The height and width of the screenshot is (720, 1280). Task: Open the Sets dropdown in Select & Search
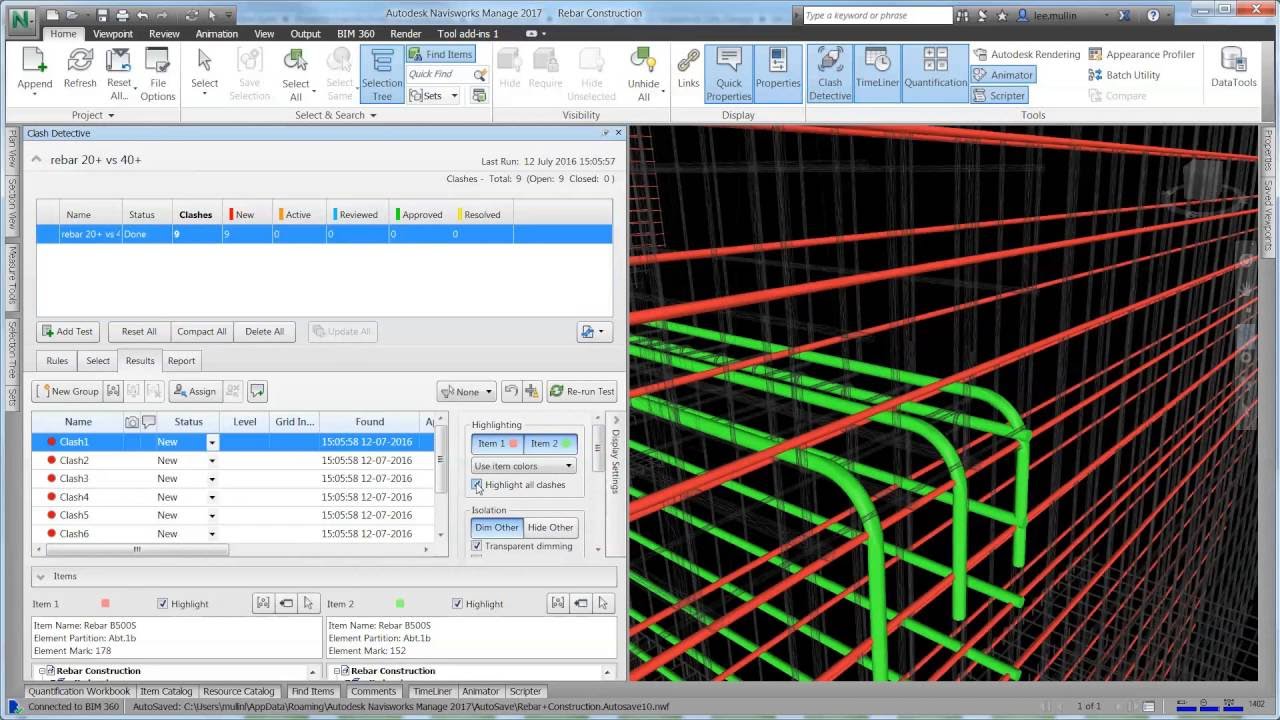pyautogui.click(x=433, y=96)
